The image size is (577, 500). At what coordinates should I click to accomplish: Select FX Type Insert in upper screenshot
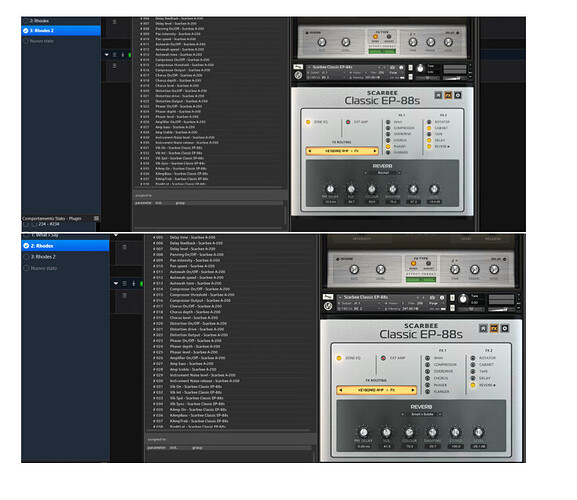coord(389,37)
